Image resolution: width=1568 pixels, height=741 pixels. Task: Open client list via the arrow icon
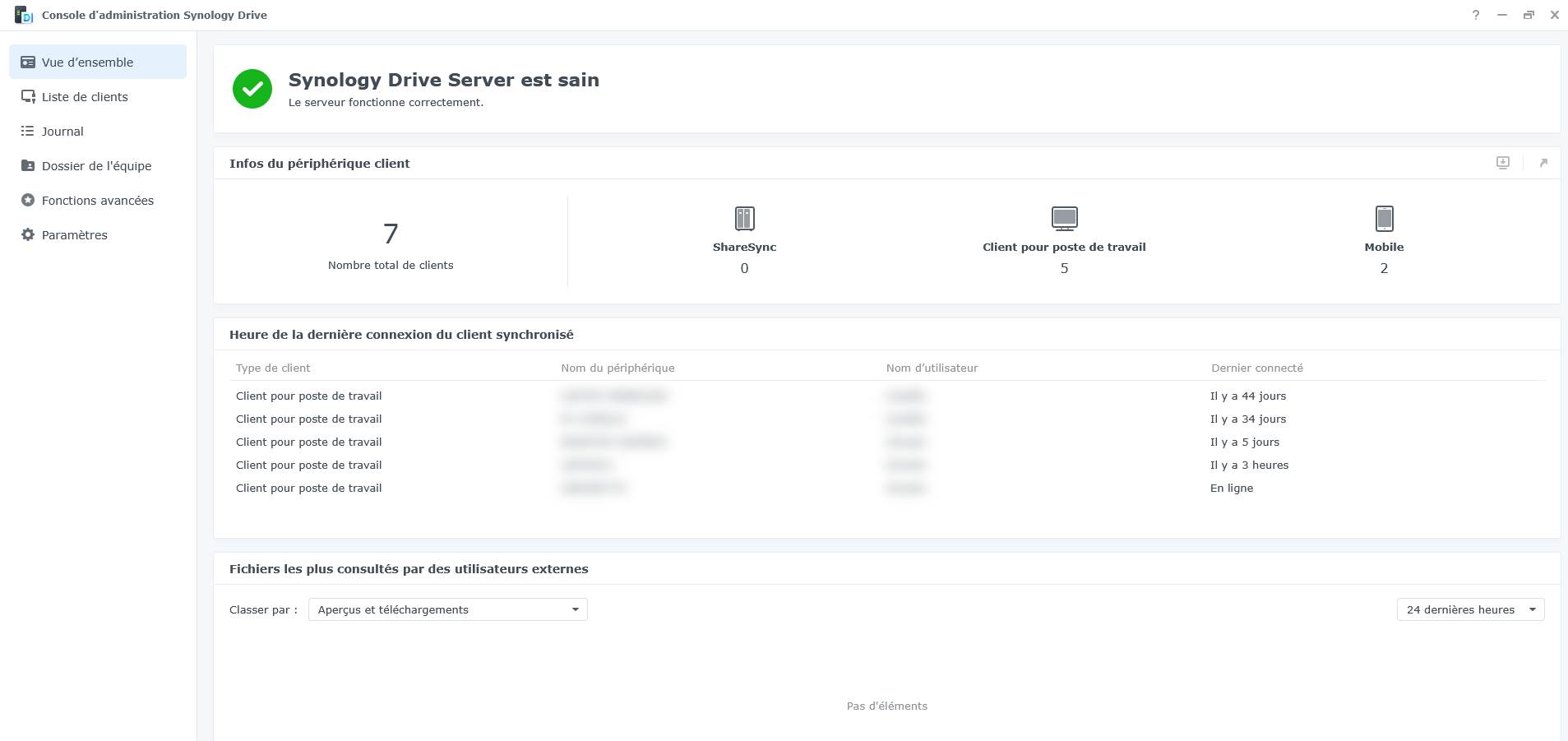(1543, 163)
